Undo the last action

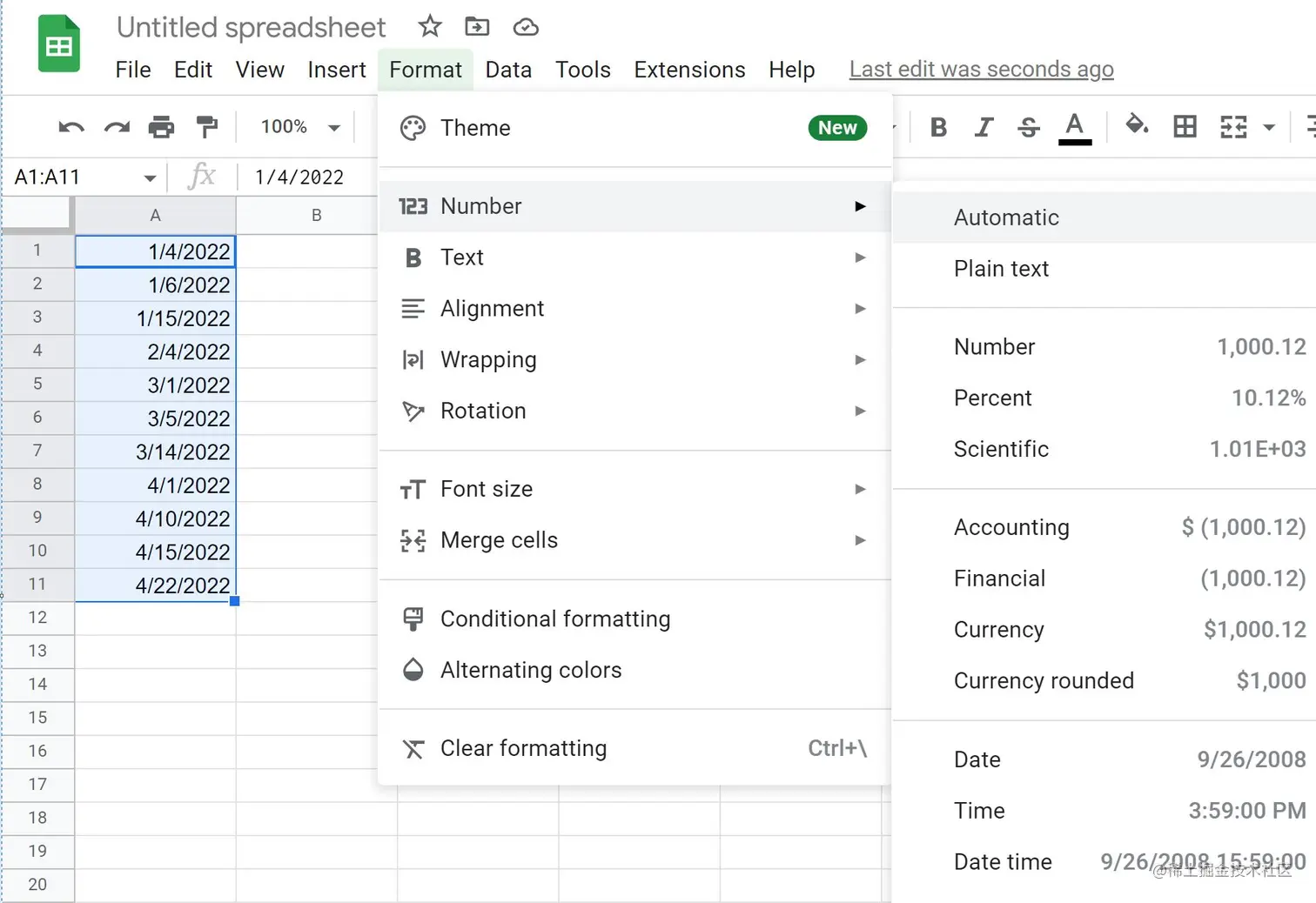[70, 127]
